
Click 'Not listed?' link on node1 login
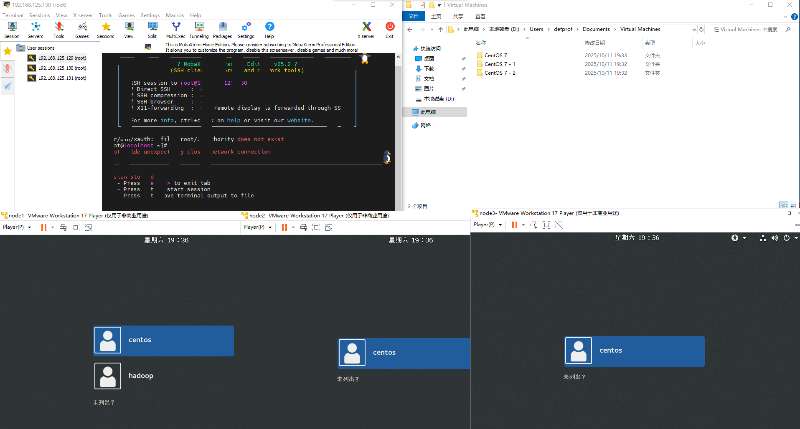point(104,402)
